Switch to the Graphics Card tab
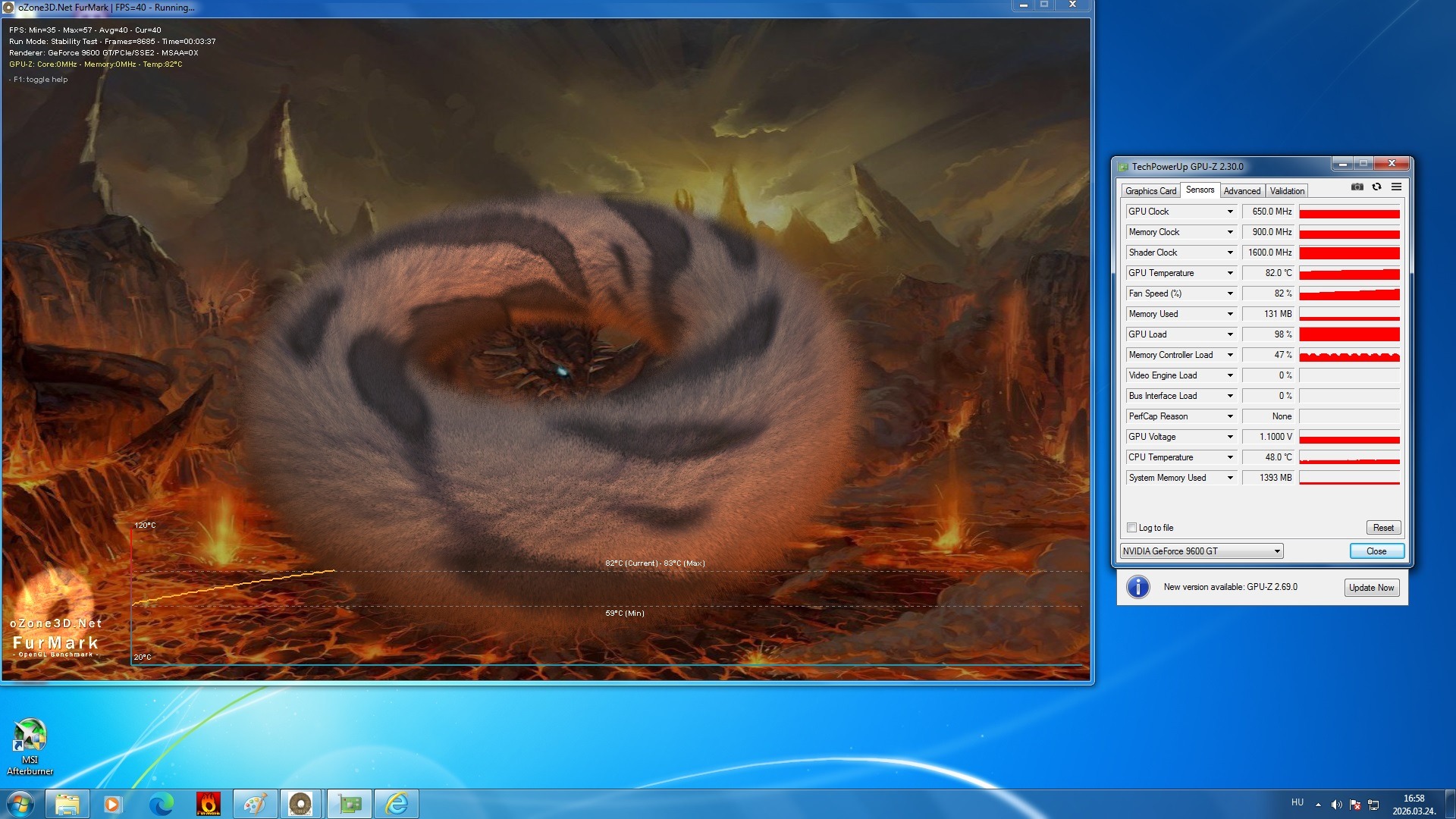 pos(1150,191)
